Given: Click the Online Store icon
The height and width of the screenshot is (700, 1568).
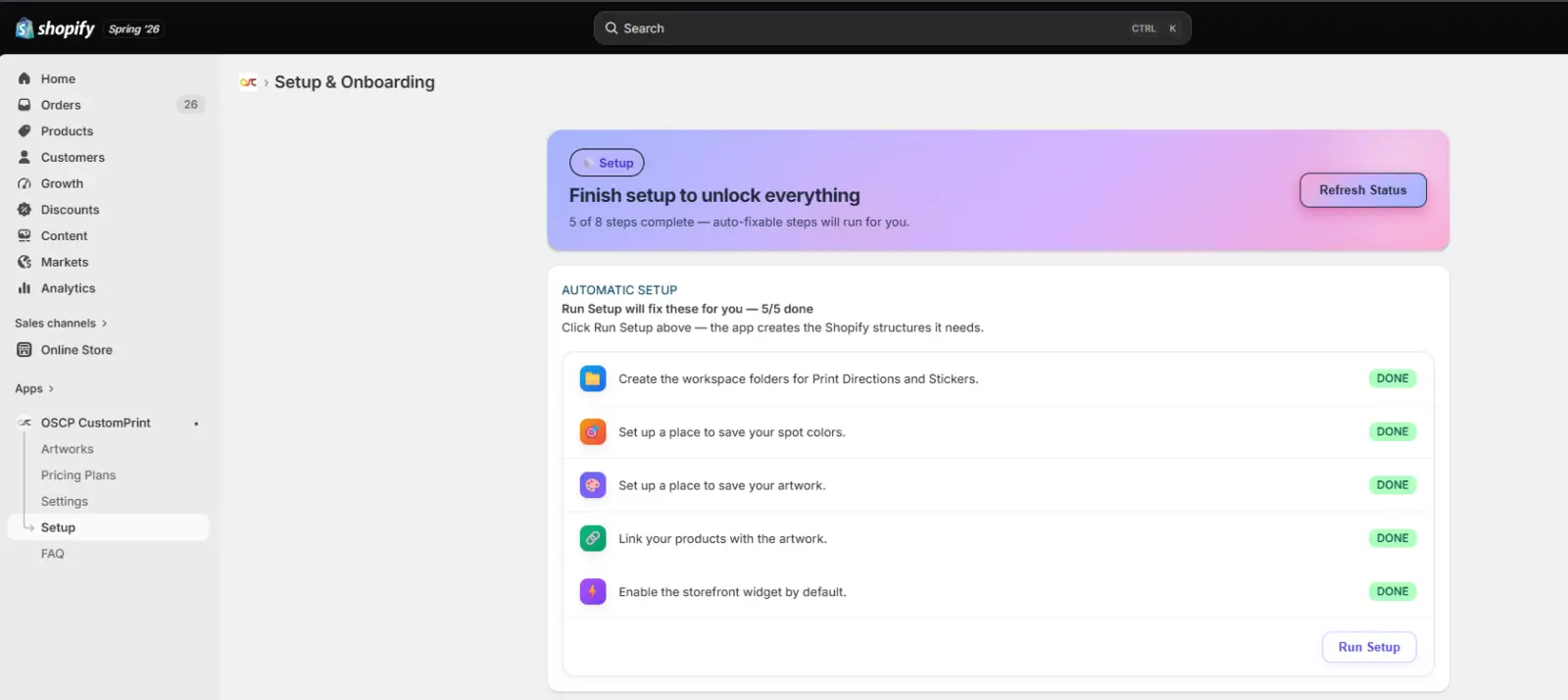Looking at the screenshot, I should pos(24,350).
